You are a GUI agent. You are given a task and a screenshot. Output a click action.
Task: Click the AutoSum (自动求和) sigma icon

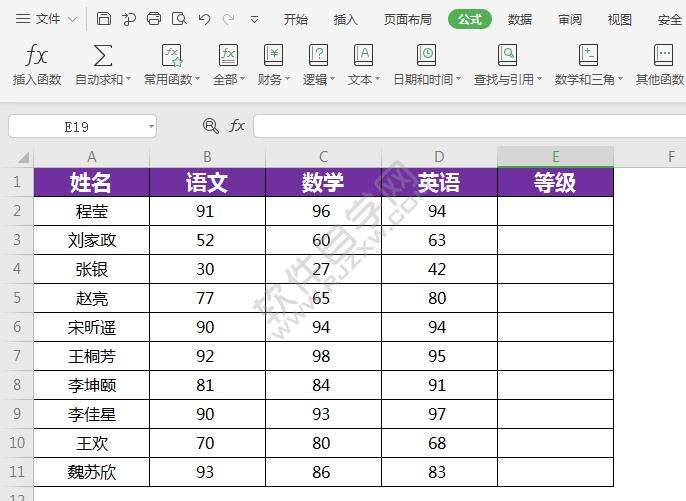(x=103, y=56)
